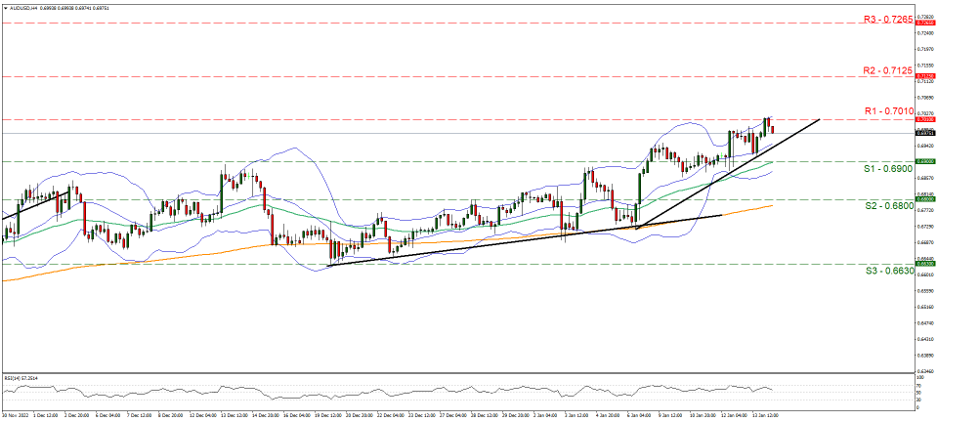Image resolution: width=956 pixels, height=423 pixels.
Task: Click the chart symbol dropdown arrow beside AUDUSD,H4
Action: pyautogui.click(x=5, y=6)
